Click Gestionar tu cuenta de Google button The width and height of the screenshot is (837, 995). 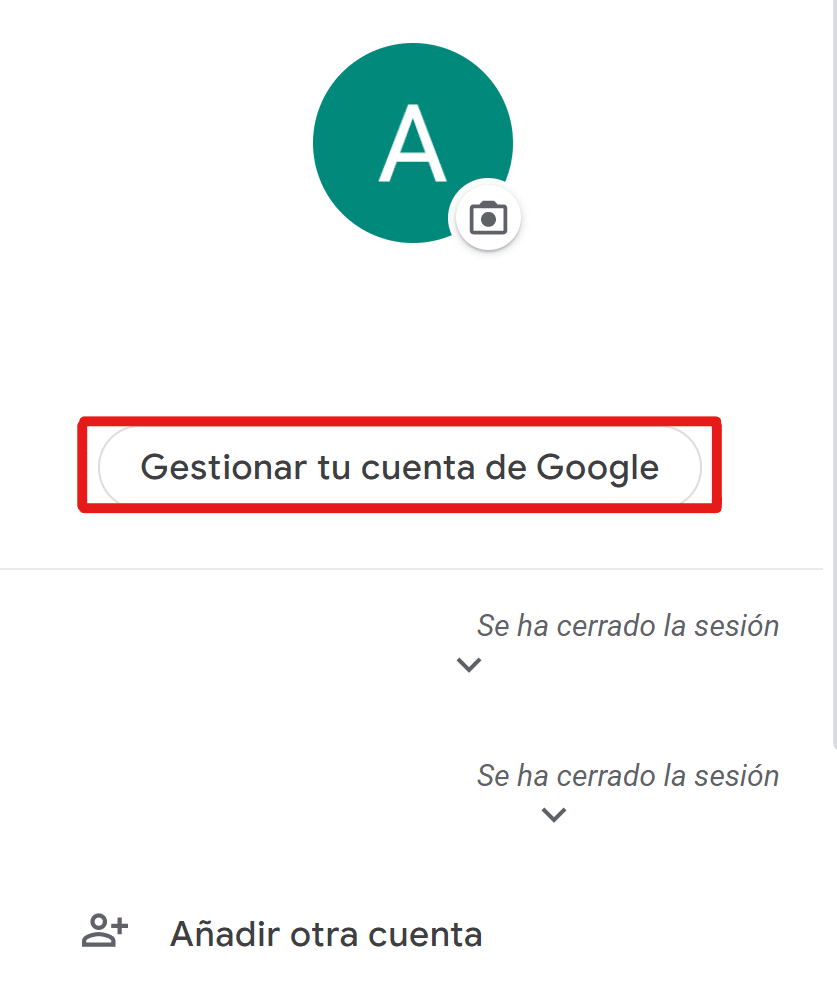click(x=400, y=467)
